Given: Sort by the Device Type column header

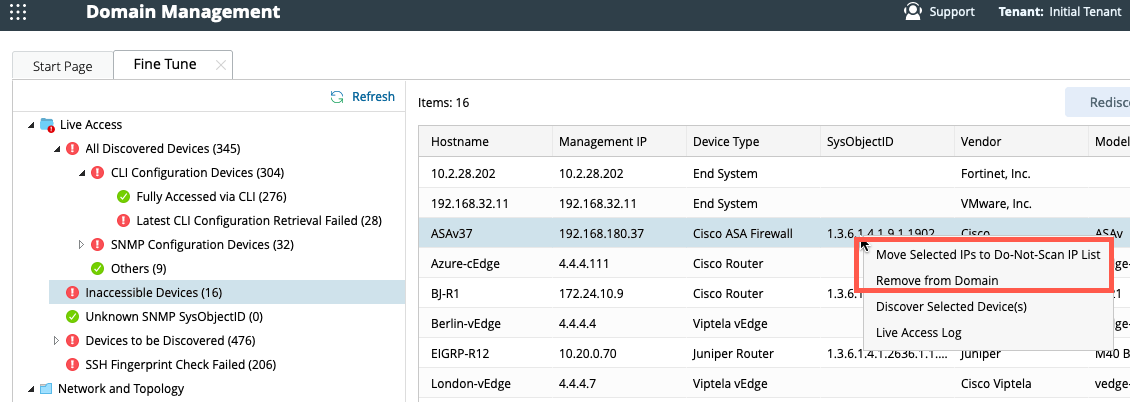Looking at the screenshot, I should point(754,142).
